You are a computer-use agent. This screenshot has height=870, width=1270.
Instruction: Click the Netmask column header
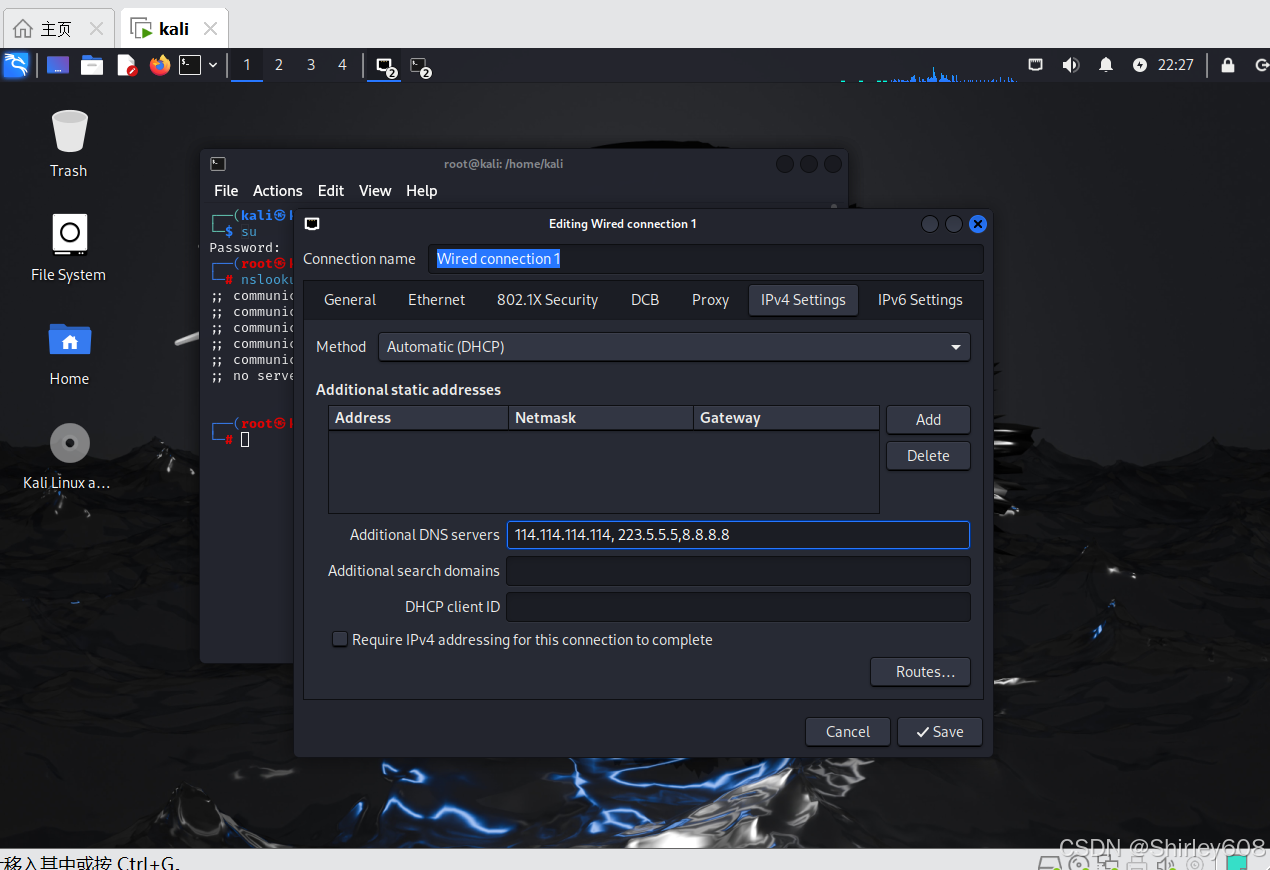(x=601, y=418)
